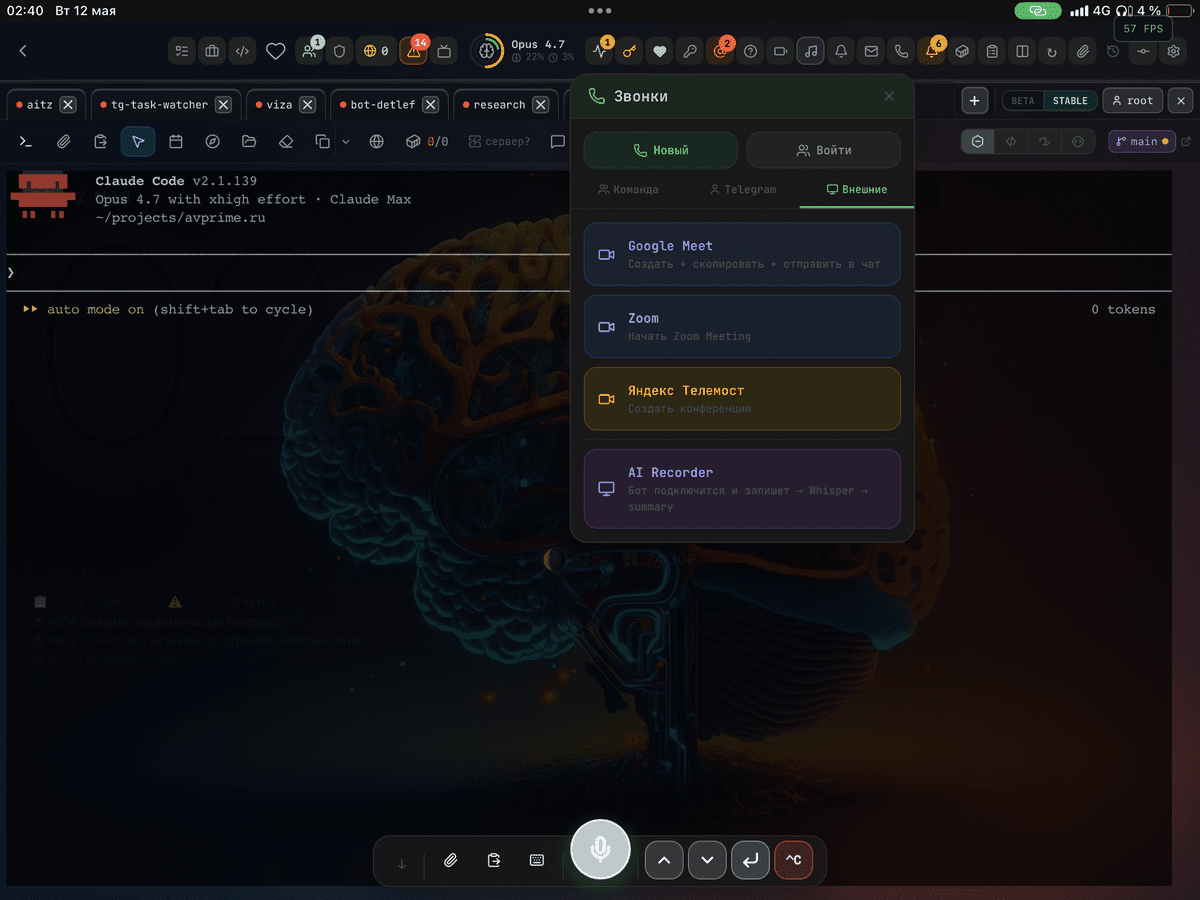1200x900 pixels.
Task: Click the eraser icon in second toolbar
Action: [286, 142]
